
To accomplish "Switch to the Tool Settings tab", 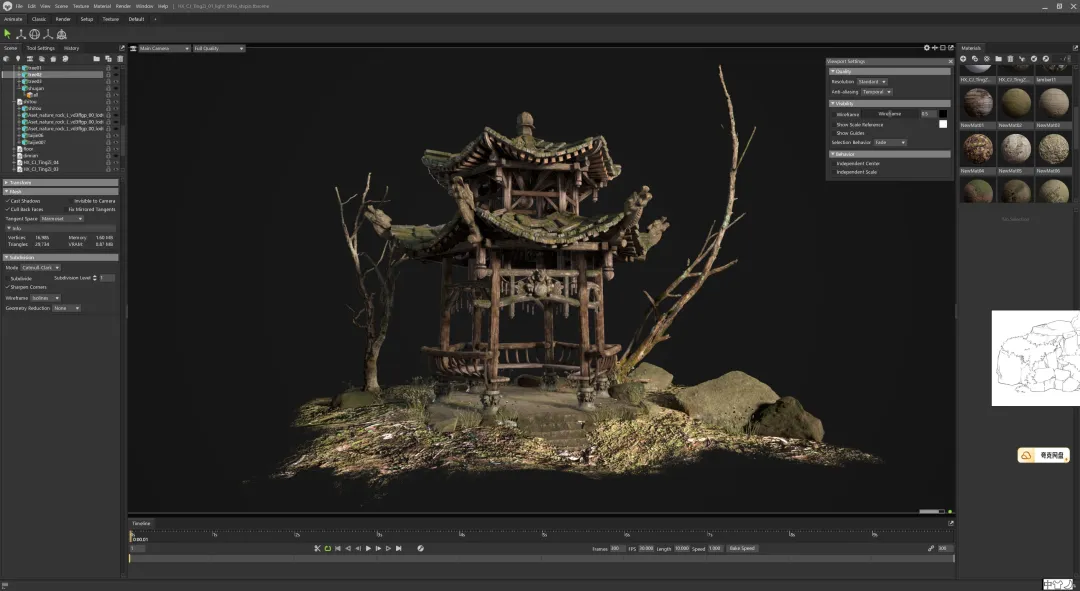I will tap(41, 48).
